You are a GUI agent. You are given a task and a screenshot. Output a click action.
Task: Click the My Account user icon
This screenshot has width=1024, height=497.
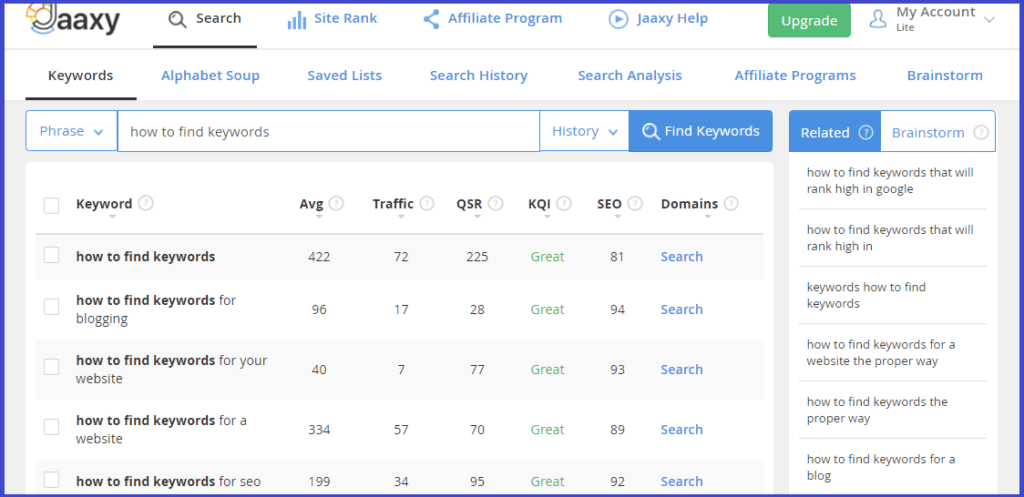coord(878,19)
